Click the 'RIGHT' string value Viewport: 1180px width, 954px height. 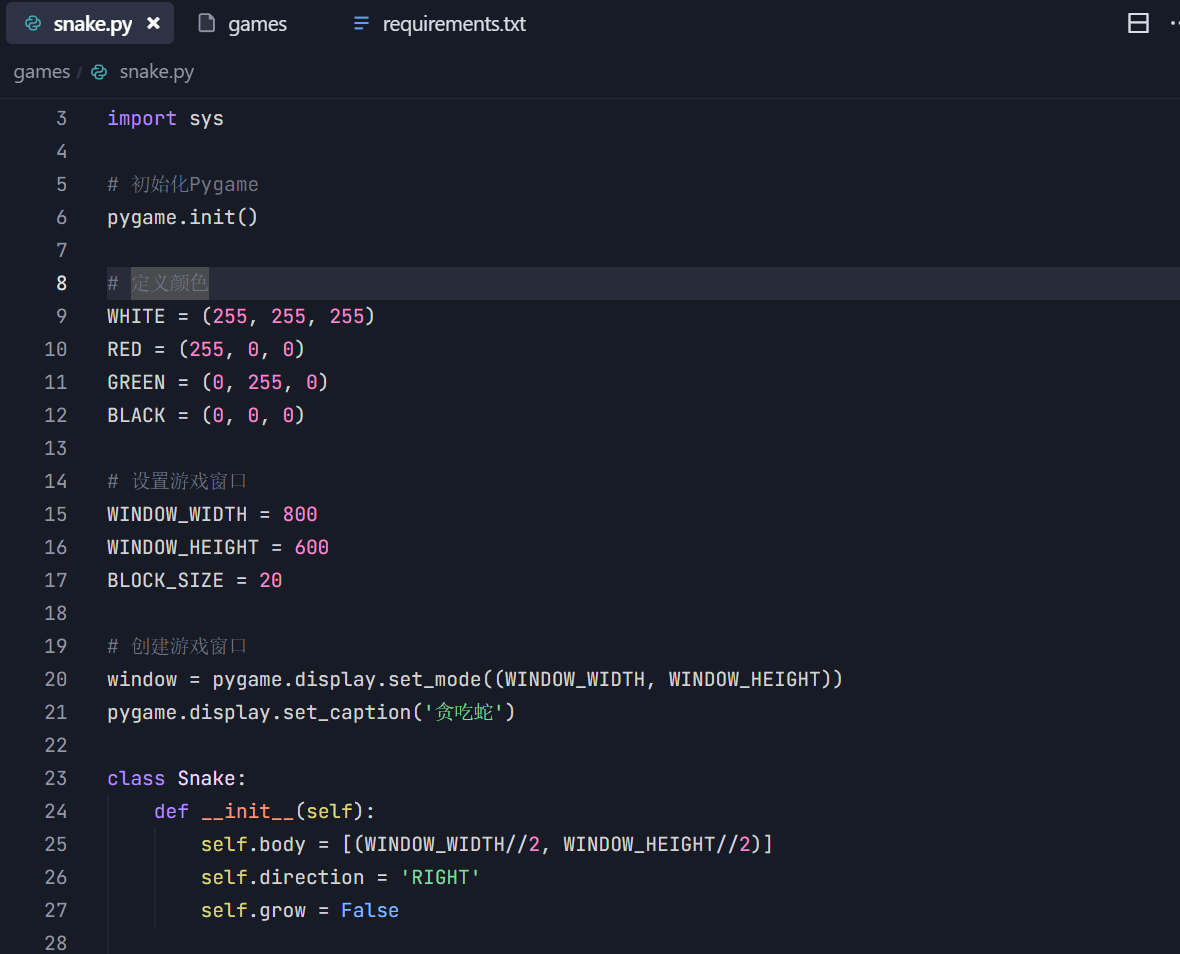[x=440, y=877]
